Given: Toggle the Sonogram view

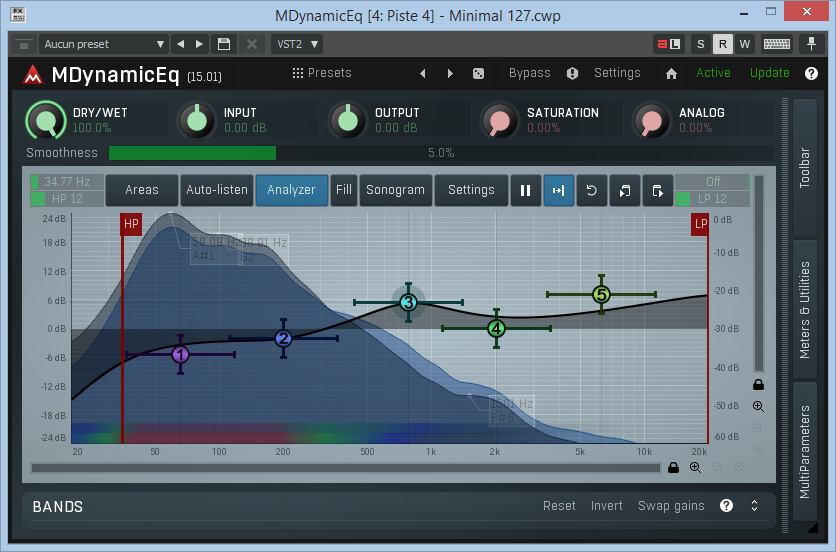Looking at the screenshot, I should pyautogui.click(x=395, y=190).
